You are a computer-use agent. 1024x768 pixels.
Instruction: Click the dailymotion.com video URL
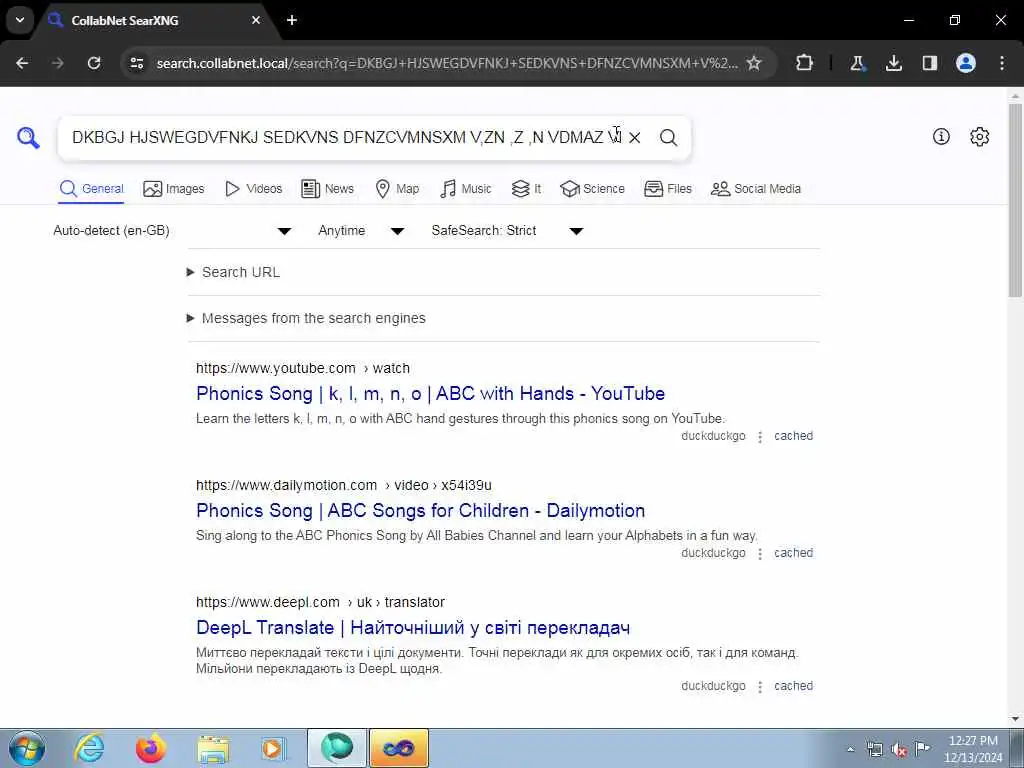click(344, 485)
